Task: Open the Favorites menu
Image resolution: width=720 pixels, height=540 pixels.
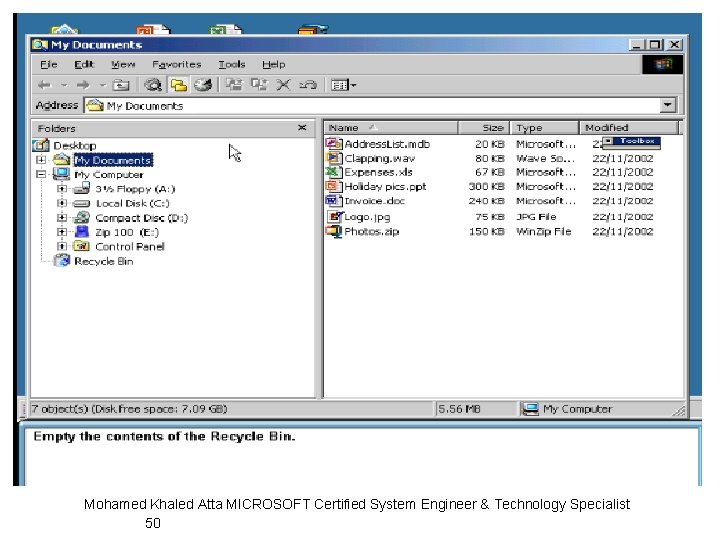Action: 177,64
